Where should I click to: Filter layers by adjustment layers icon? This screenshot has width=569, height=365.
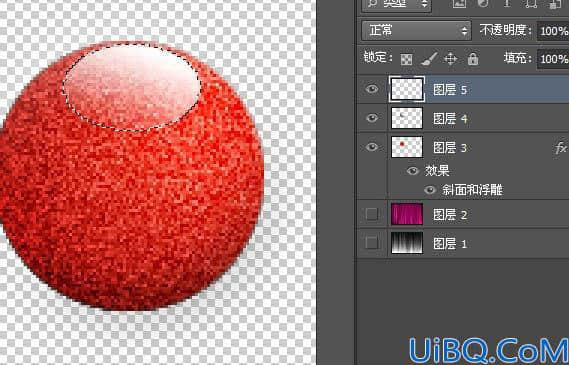[x=483, y=4]
